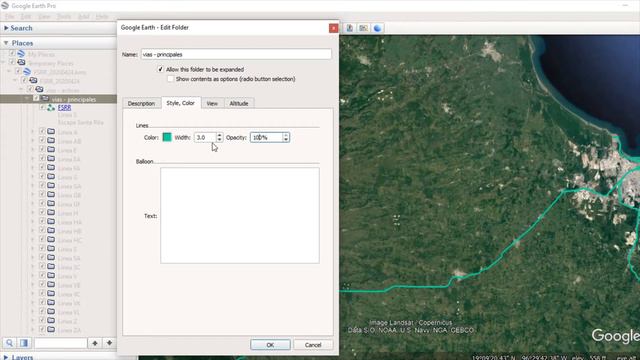
Task: Close the Edit Folder dialog with red X
Action: coord(333,28)
